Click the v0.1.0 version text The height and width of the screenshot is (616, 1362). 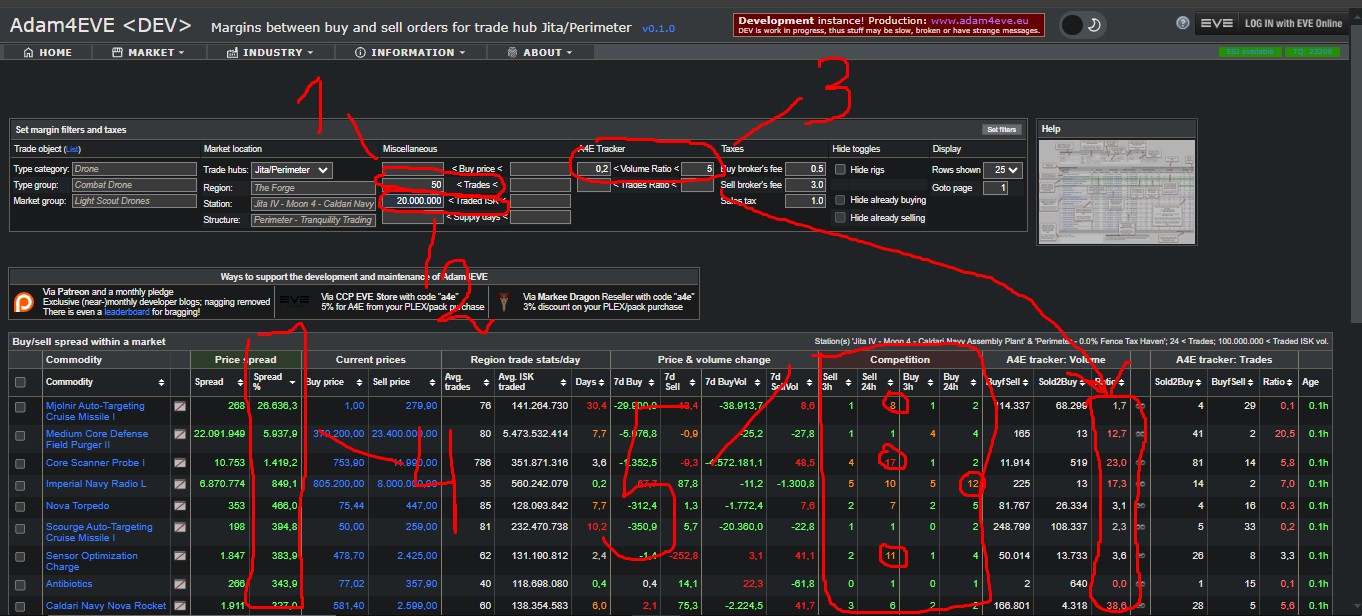tap(657, 29)
